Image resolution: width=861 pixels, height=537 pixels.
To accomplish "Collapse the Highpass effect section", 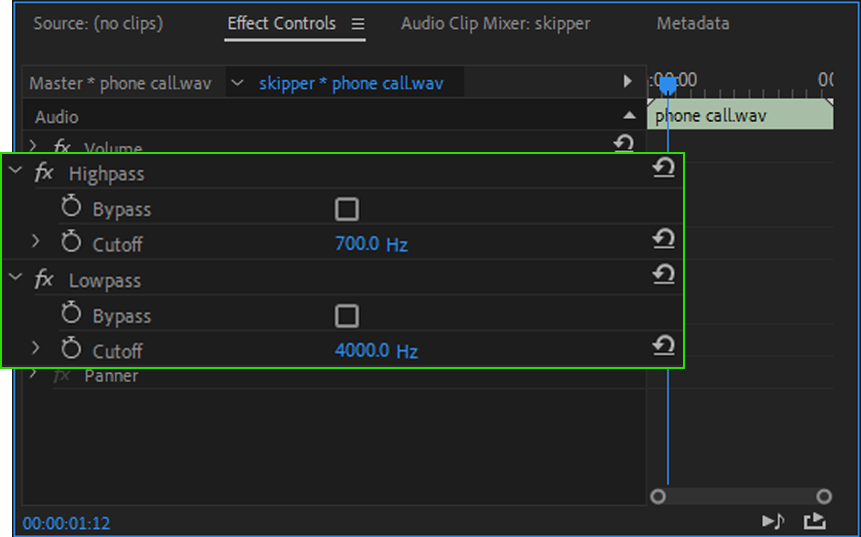I will click(15, 172).
